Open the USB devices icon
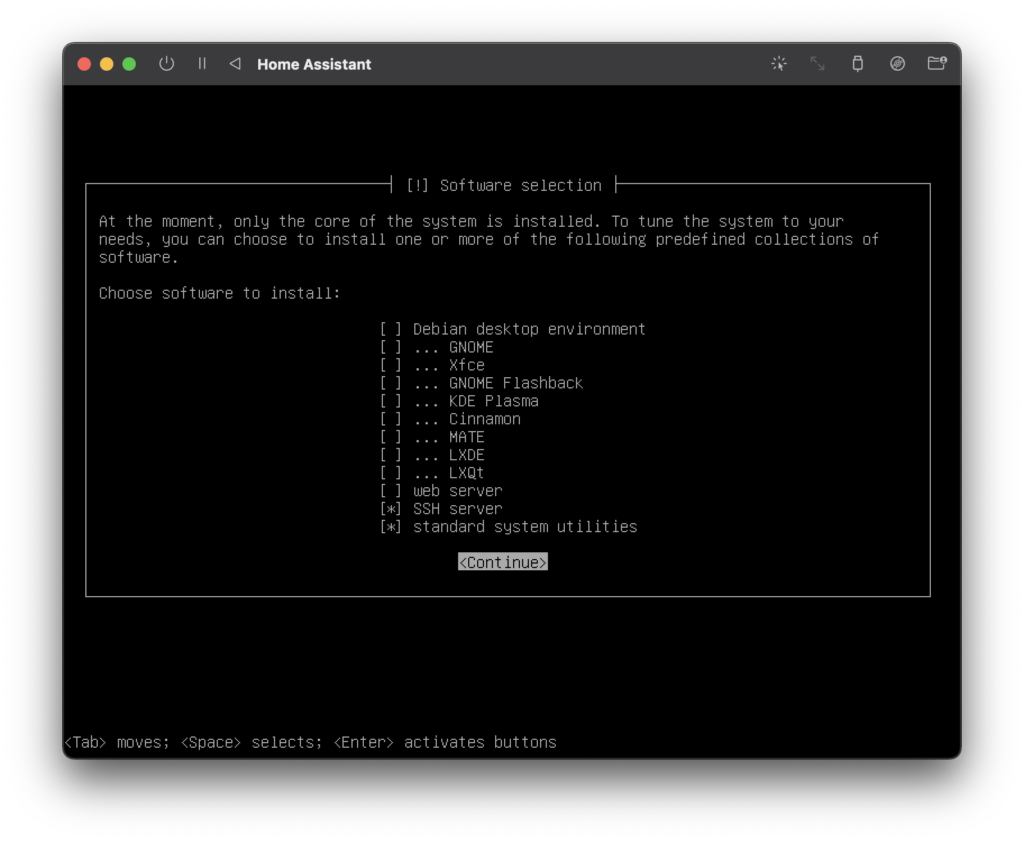 [857, 63]
